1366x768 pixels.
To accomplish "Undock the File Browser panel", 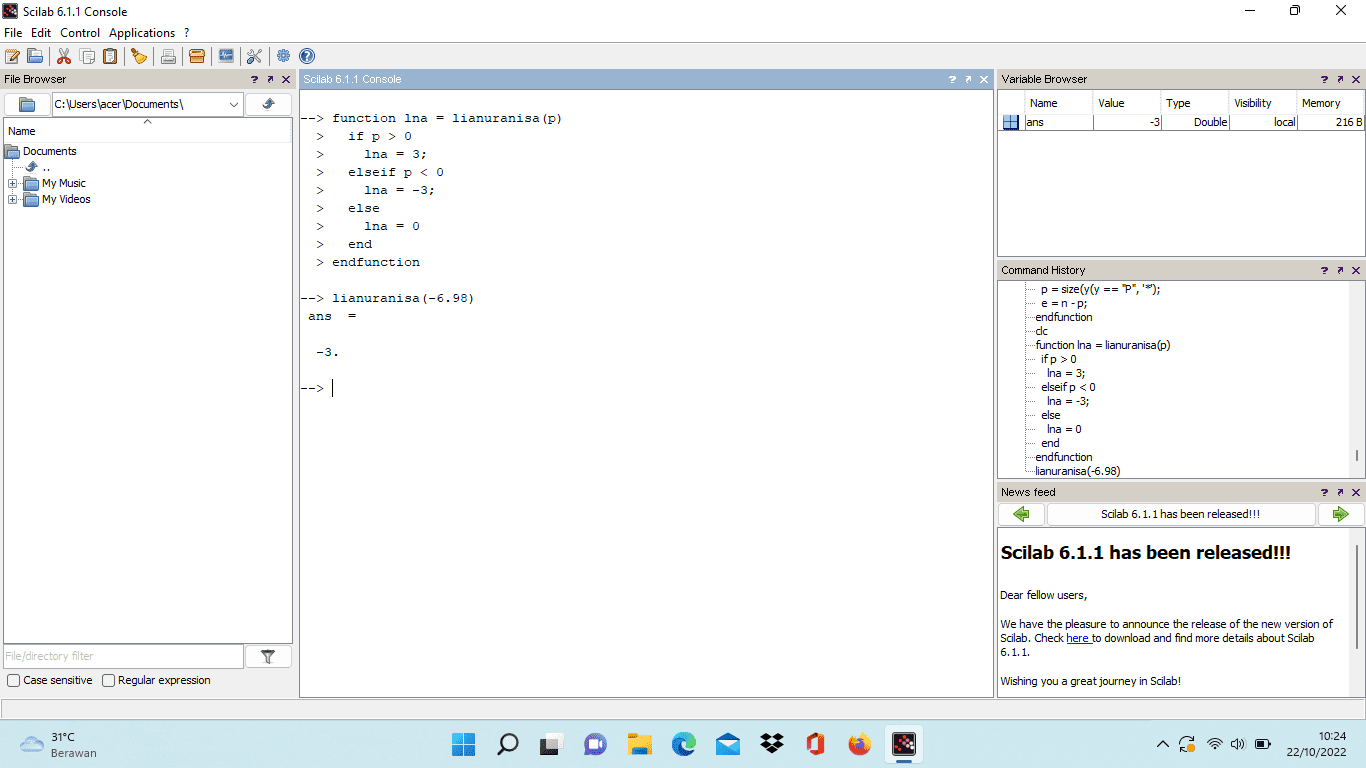I will (x=270, y=79).
